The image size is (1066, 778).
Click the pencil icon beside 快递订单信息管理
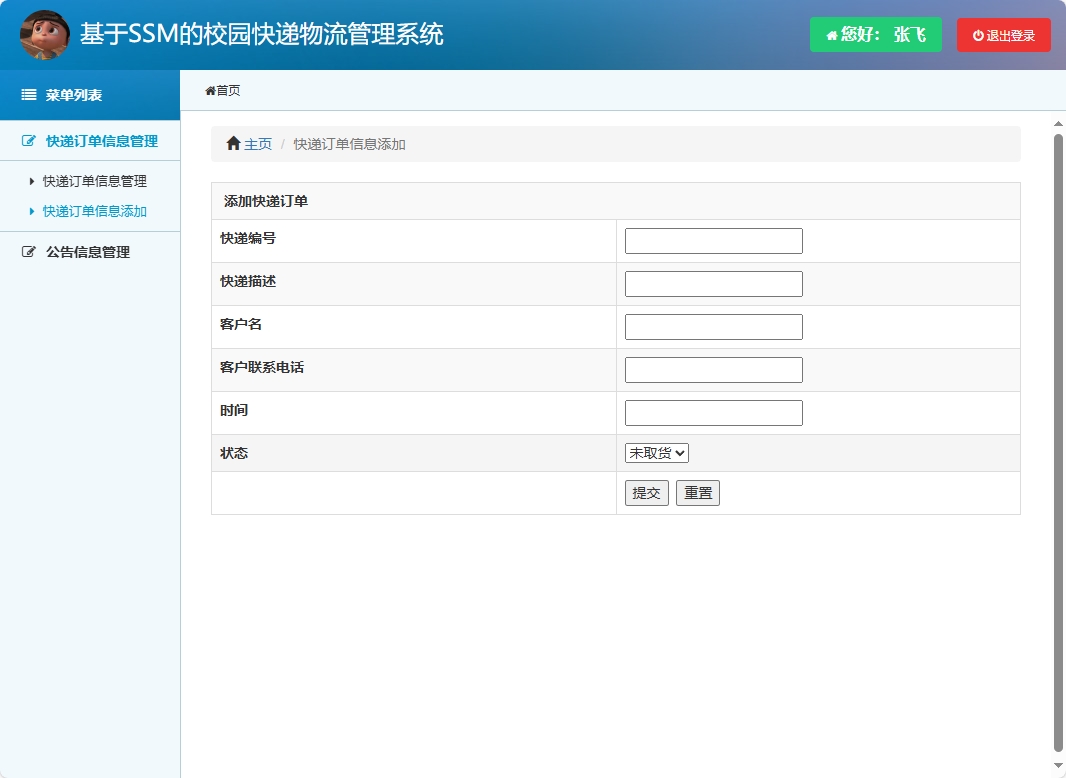(x=25, y=142)
